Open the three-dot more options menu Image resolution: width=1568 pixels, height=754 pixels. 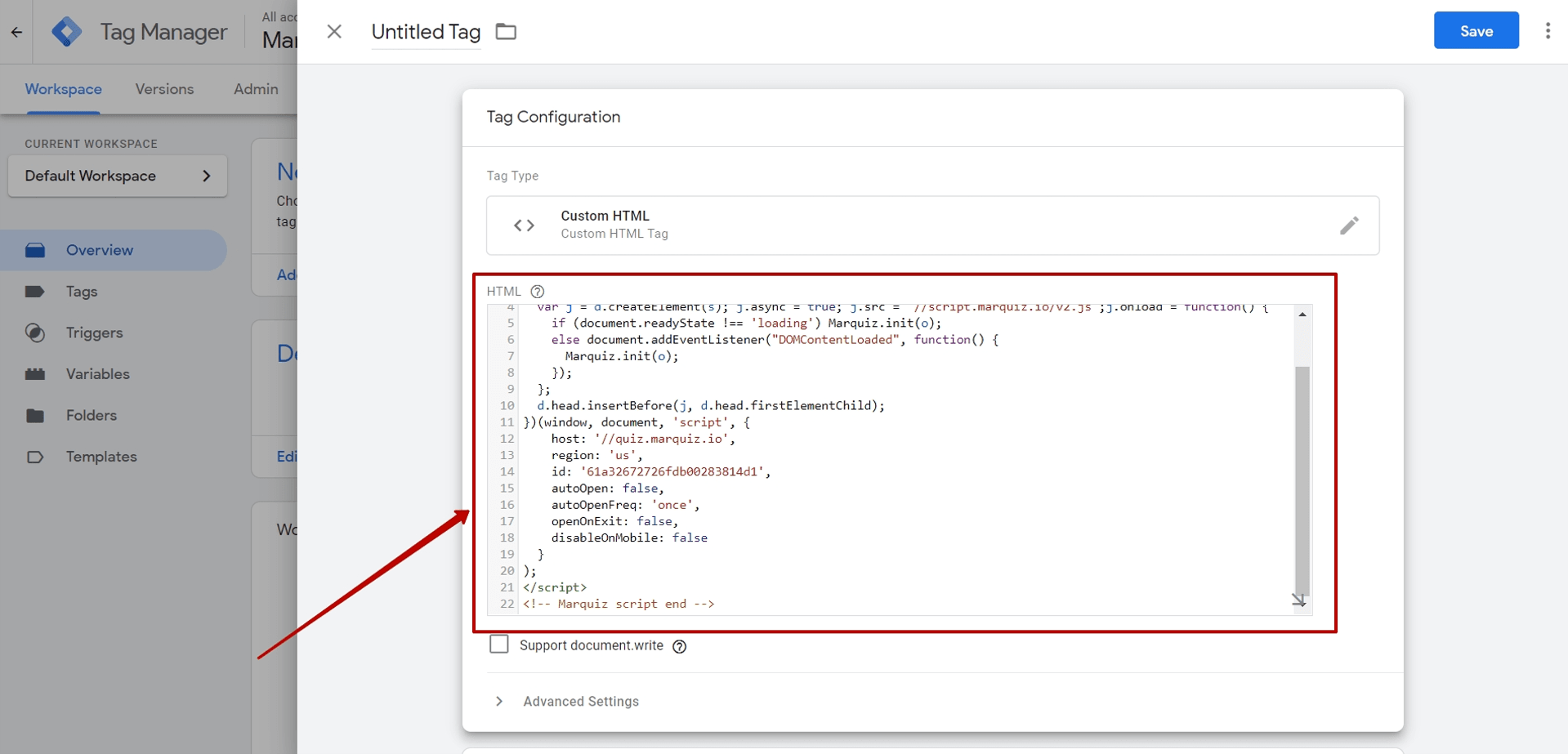tap(1548, 31)
